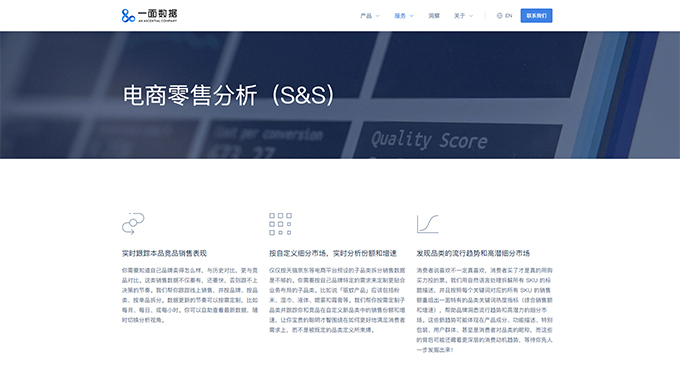Click heading 实时跟踪本品竞品销售表现
The width and height of the screenshot is (680, 383).
point(164,253)
